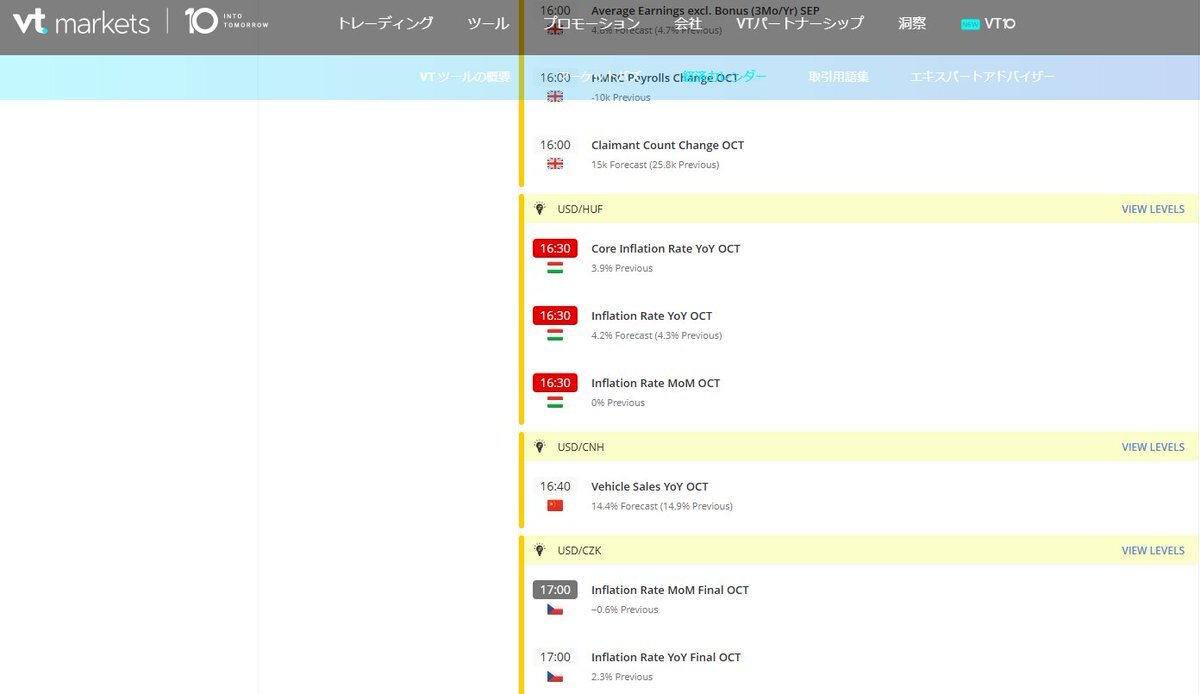Viewport: 1200px width, 694px height.
Task: Open the ツール navigation menu
Action: tap(488, 23)
